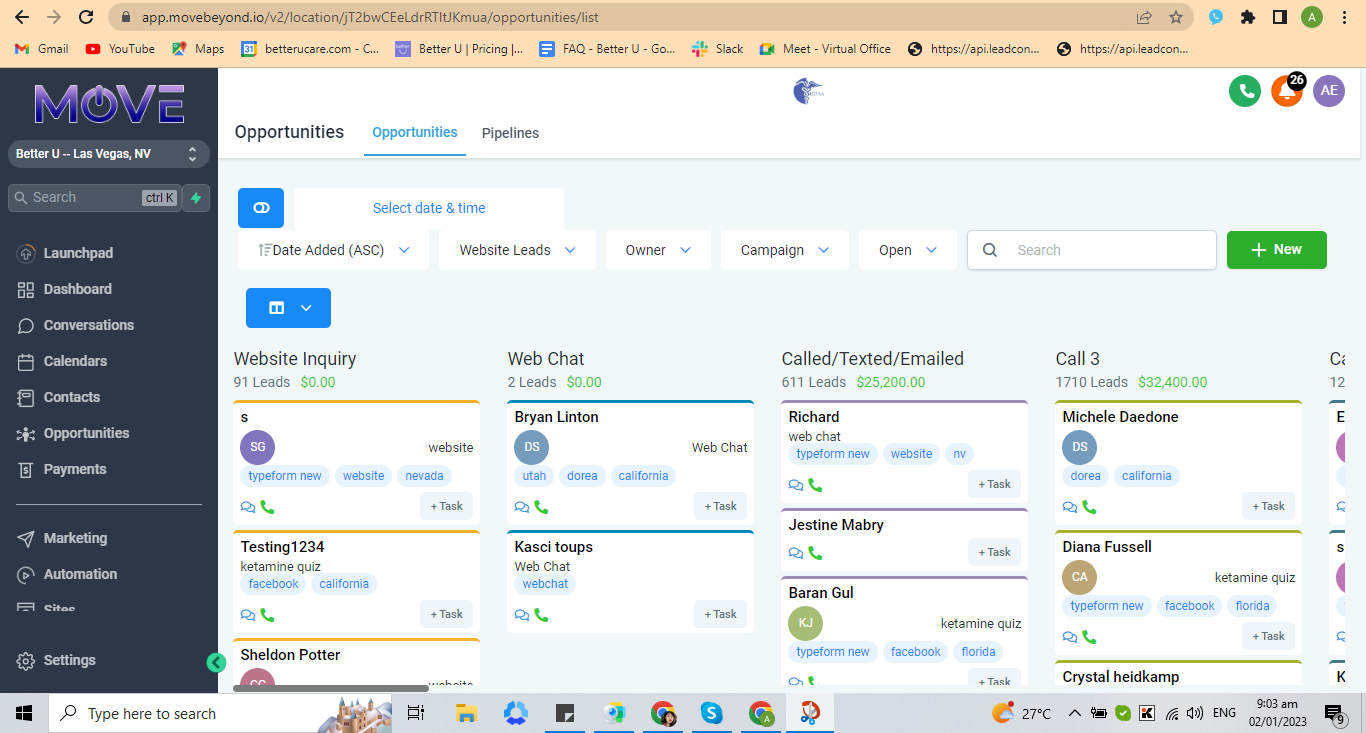Open the Slack bookmark
The width and height of the screenshot is (1366, 733).
[x=718, y=49]
